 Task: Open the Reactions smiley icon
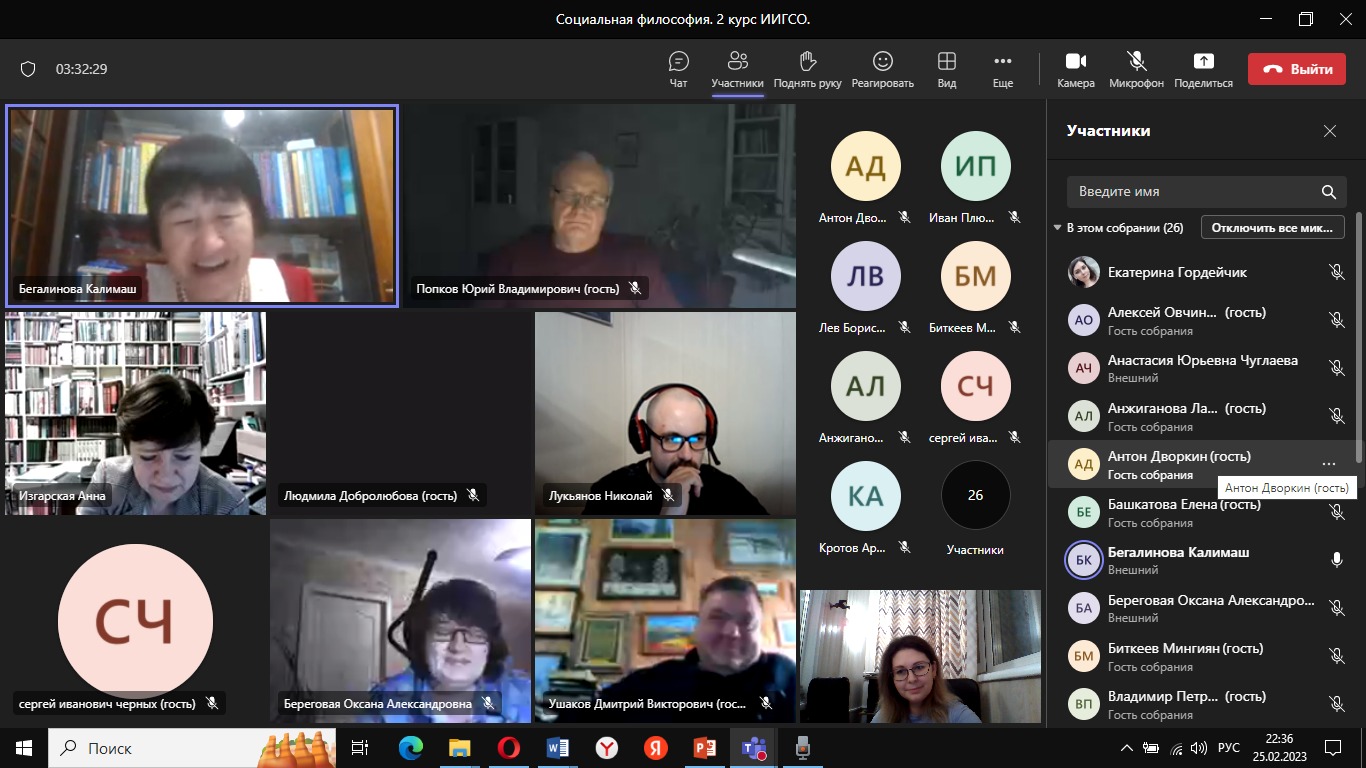click(882, 62)
